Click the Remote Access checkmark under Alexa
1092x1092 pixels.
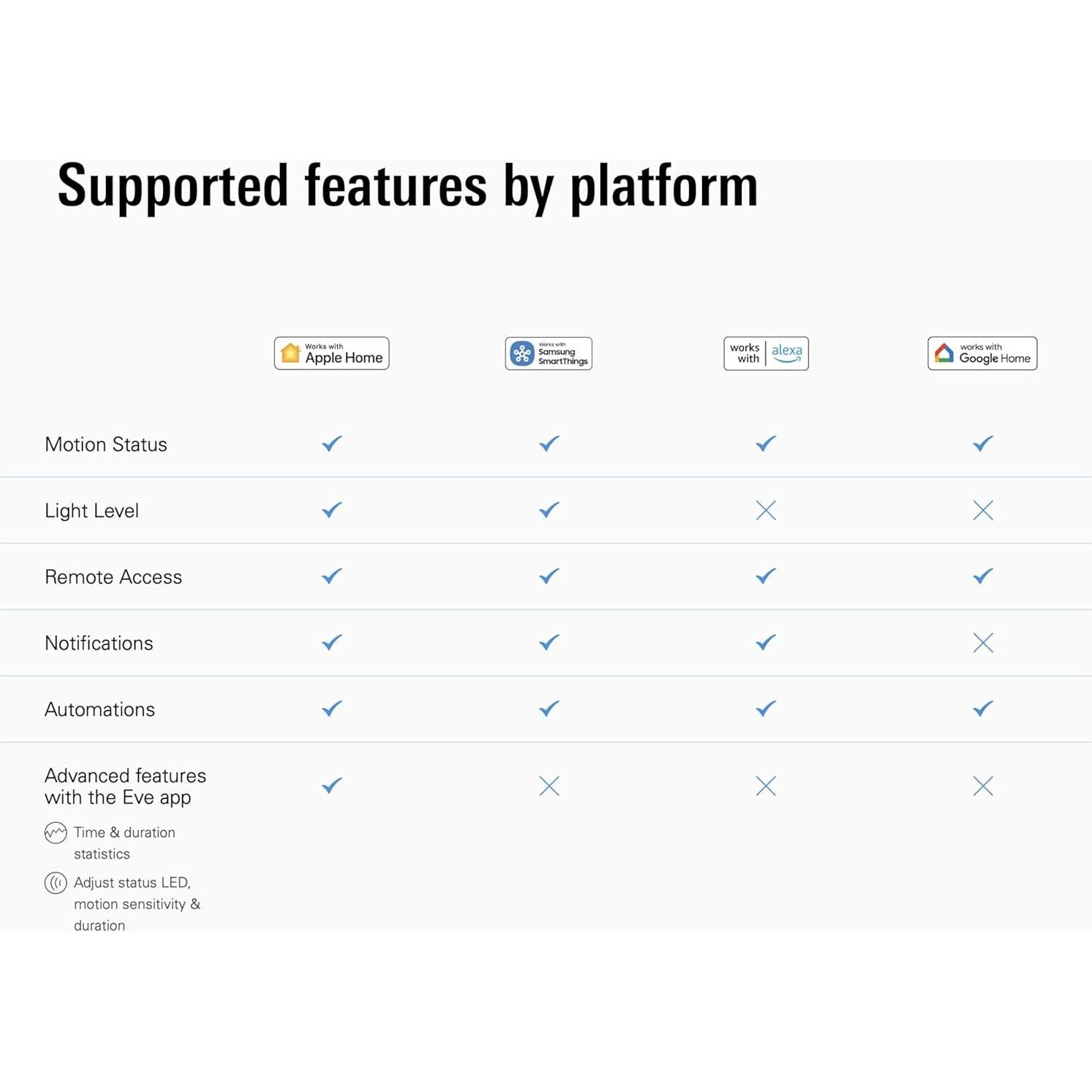766,576
